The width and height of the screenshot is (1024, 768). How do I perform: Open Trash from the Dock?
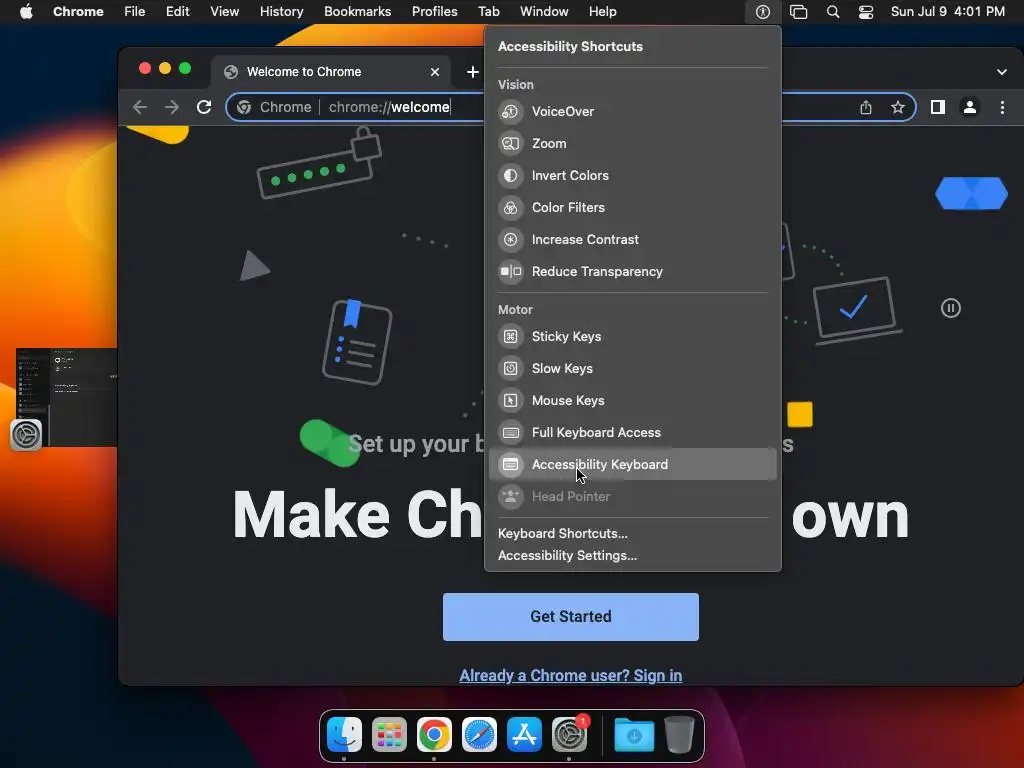pos(679,735)
